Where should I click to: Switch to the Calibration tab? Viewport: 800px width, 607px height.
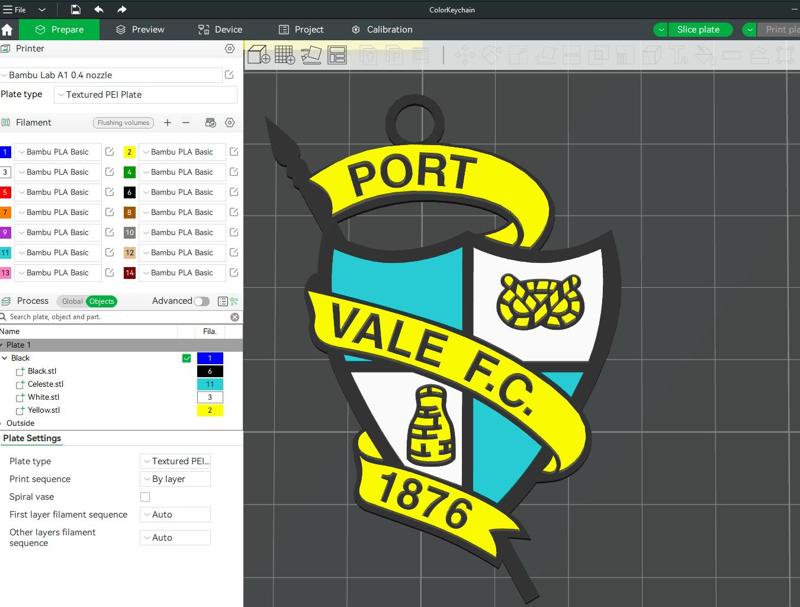382,30
